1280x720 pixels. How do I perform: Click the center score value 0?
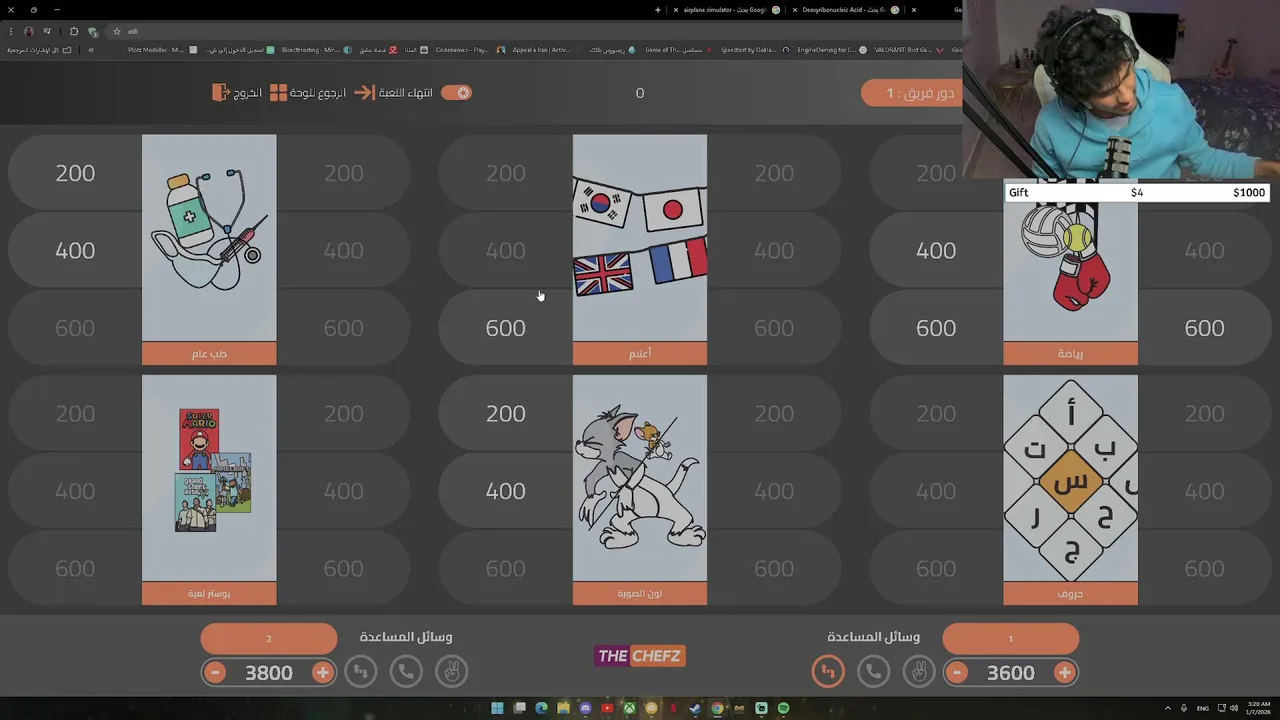640,93
